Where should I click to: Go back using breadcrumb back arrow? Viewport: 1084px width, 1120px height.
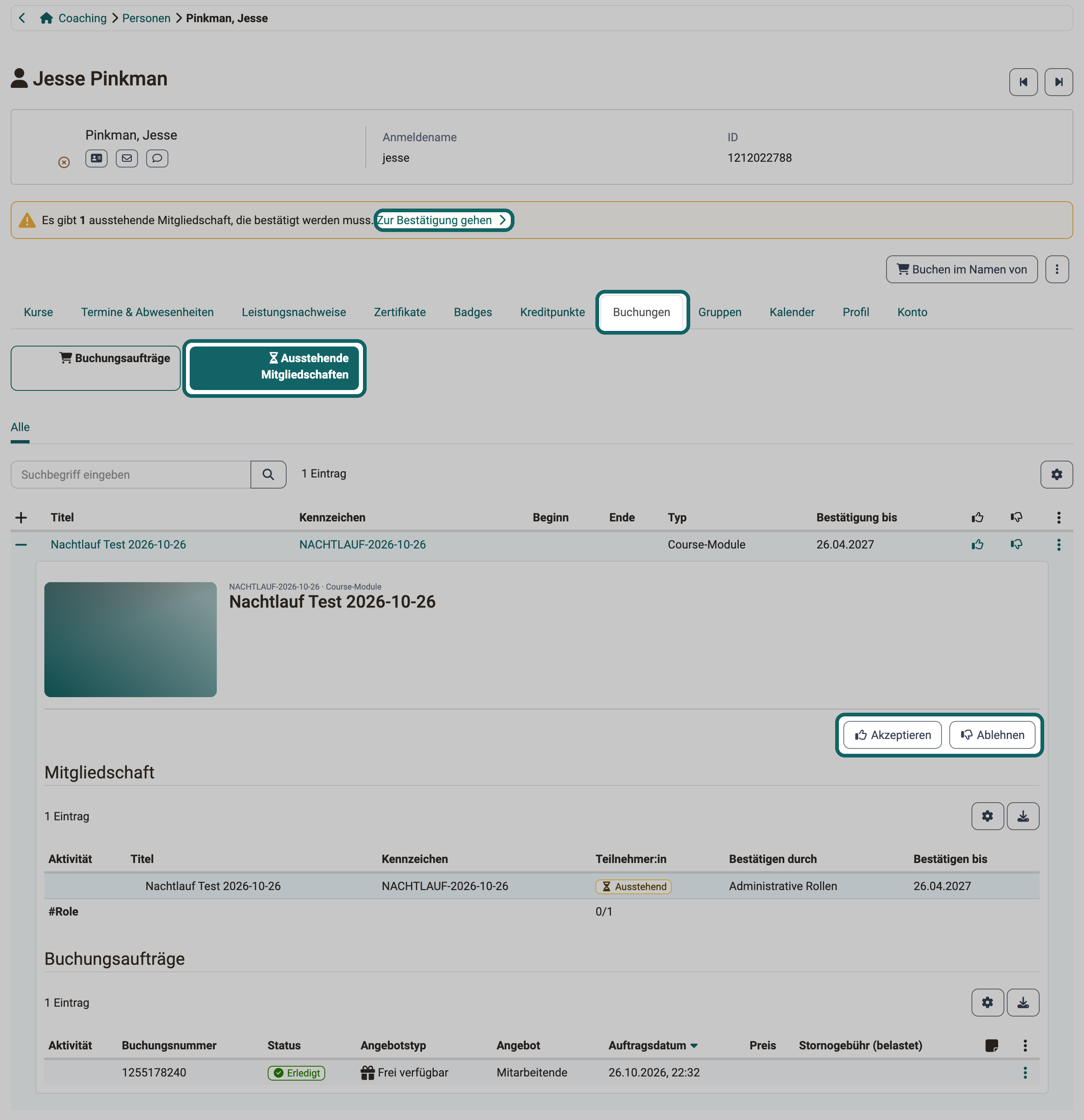(x=22, y=18)
